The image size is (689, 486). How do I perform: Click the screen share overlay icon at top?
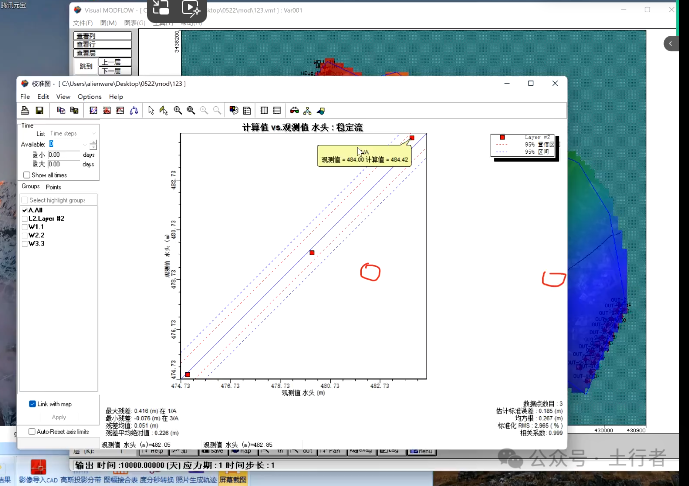[x=161, y=7]
